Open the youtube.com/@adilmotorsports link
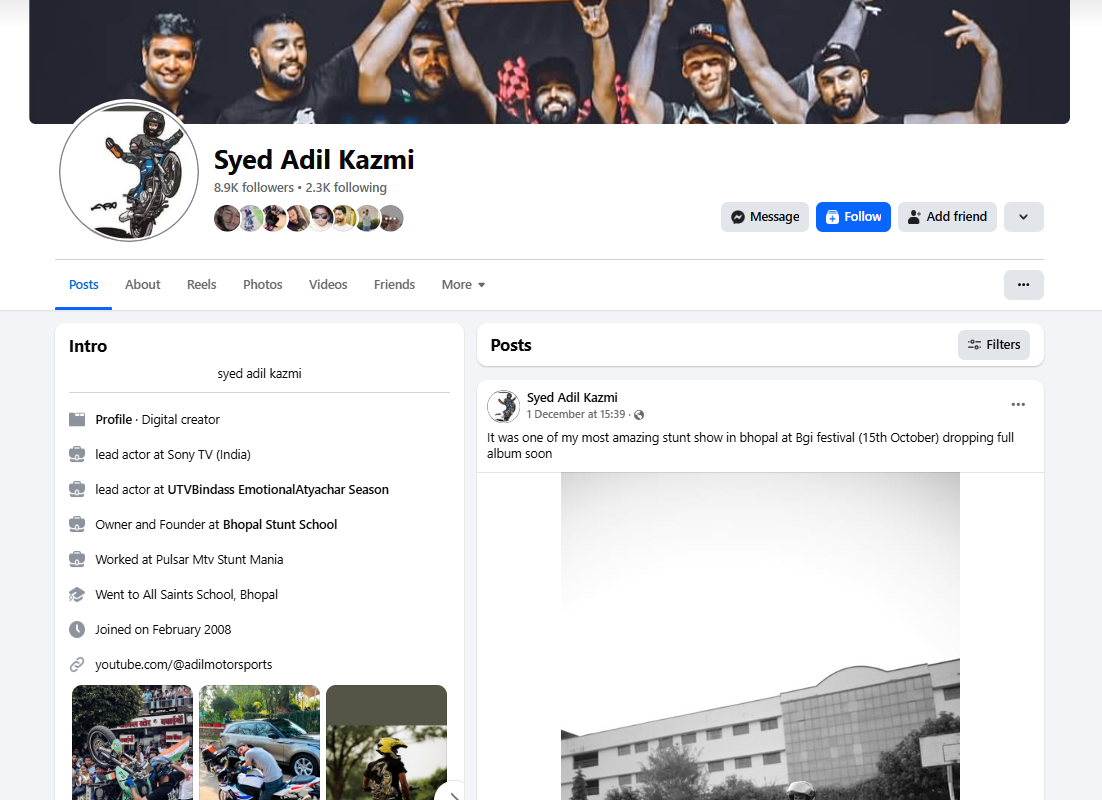1102x800 pixels. [184, 664]
